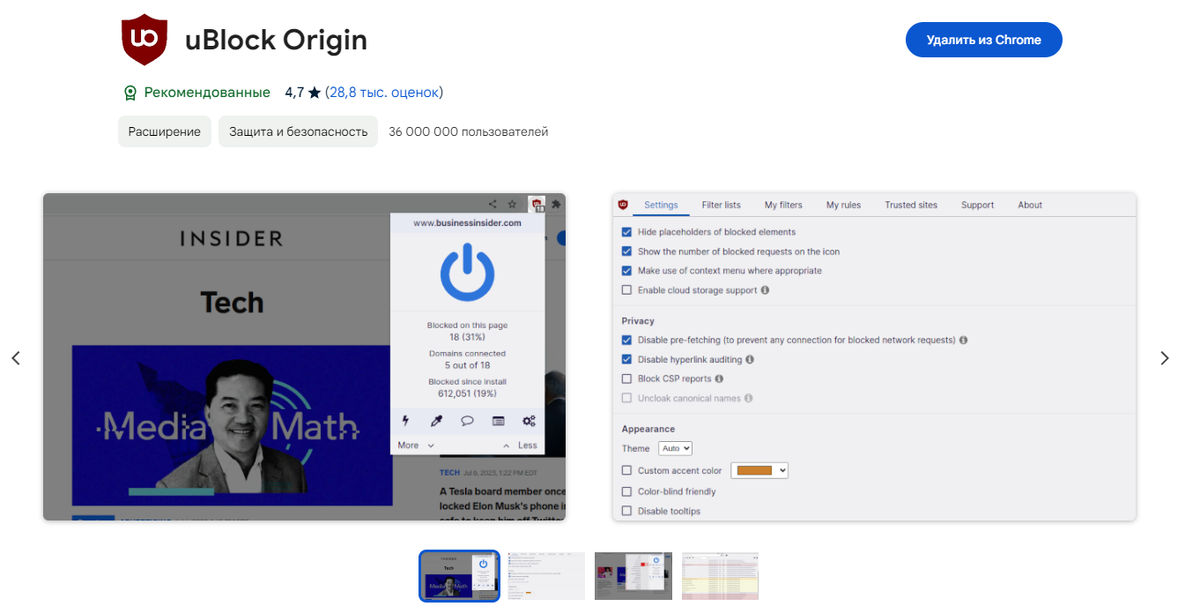Toggle Make use of context menu checkbox
The width and height of the screenshot is (1200, 614).
pos(627,270)
